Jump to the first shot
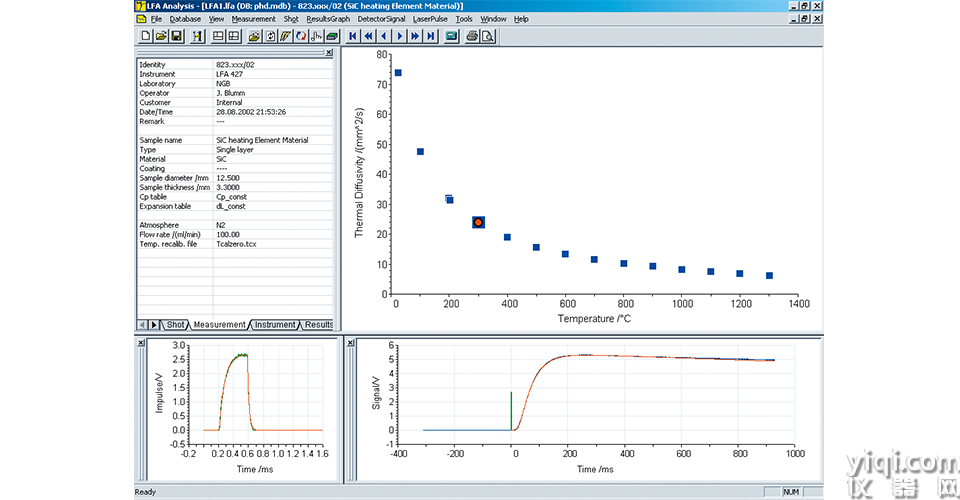Image resolution: width=960 pixels, height=500 pixels. pyautogui.click(x=353, y=36)
